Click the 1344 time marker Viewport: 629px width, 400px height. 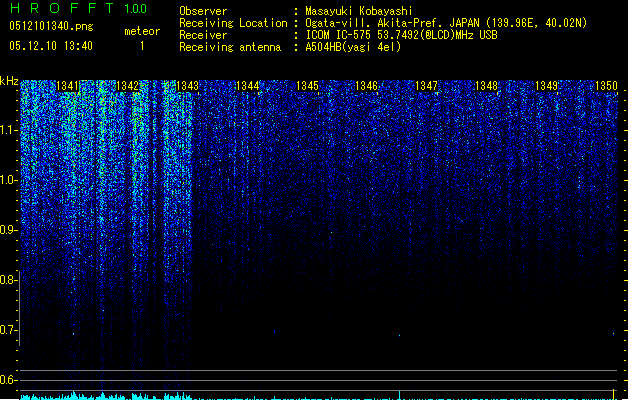248,86
